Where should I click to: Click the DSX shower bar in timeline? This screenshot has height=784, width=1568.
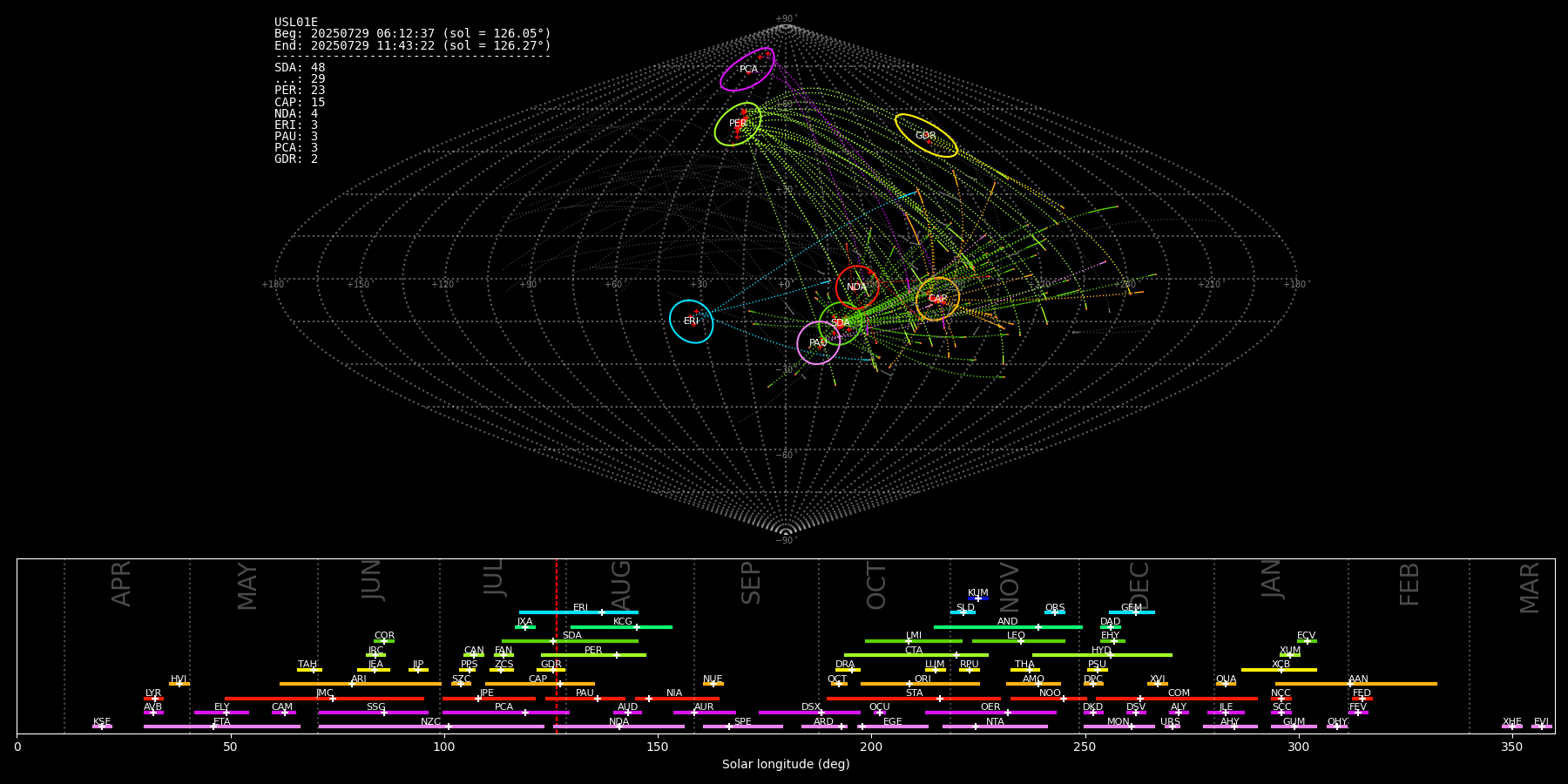click(x=809, y=713)
